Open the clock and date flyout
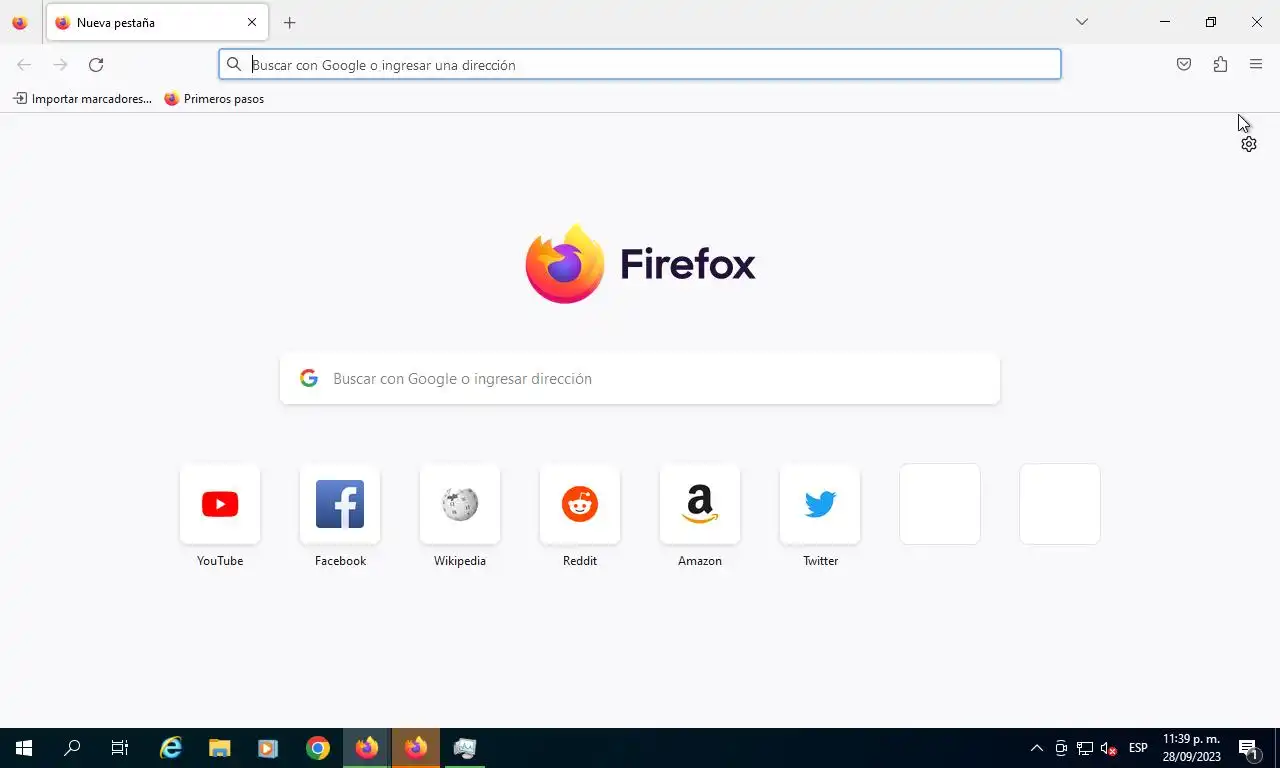 tap(1192, 748)
